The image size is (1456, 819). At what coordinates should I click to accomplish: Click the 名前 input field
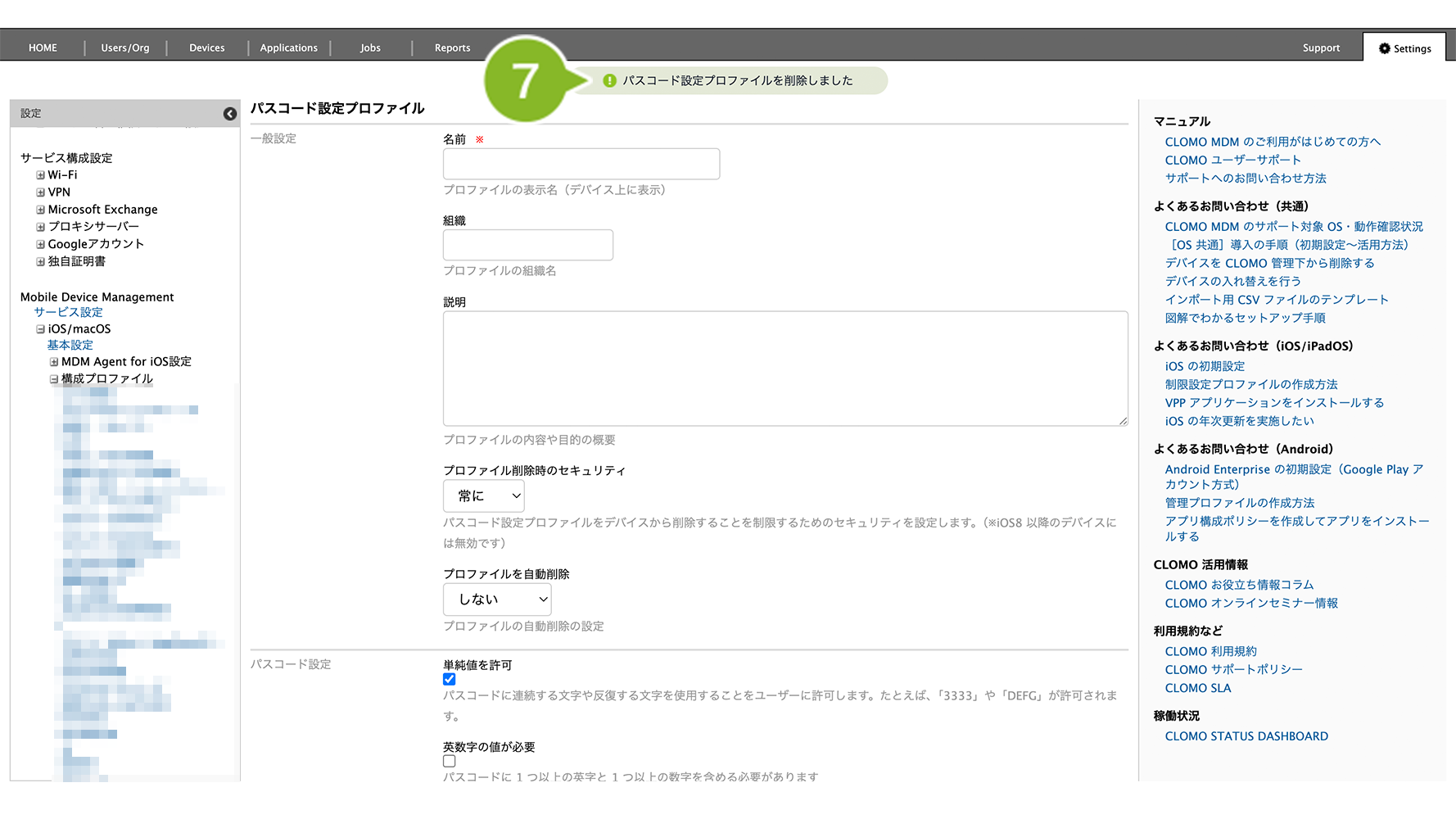(581, 164)
